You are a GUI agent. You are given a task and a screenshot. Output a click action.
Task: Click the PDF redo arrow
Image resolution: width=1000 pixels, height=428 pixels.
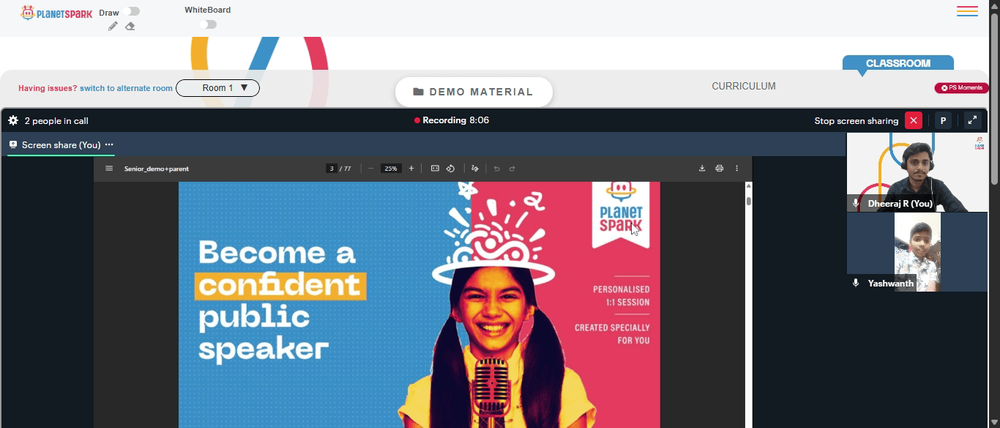[511, 168]
